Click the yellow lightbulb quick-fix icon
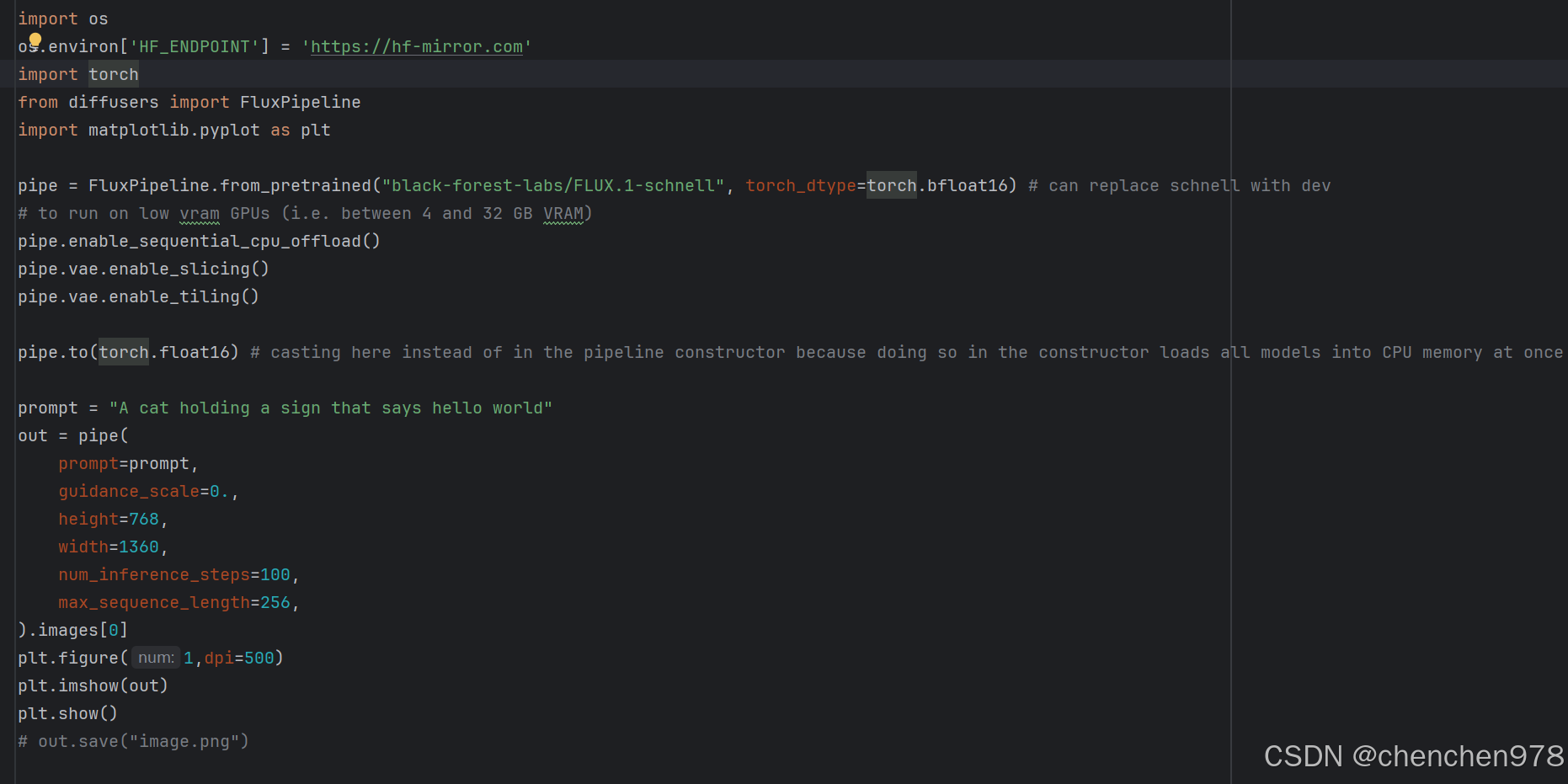Image resolution: width=1568 pixels, height=784 pixels. [35, 40]
